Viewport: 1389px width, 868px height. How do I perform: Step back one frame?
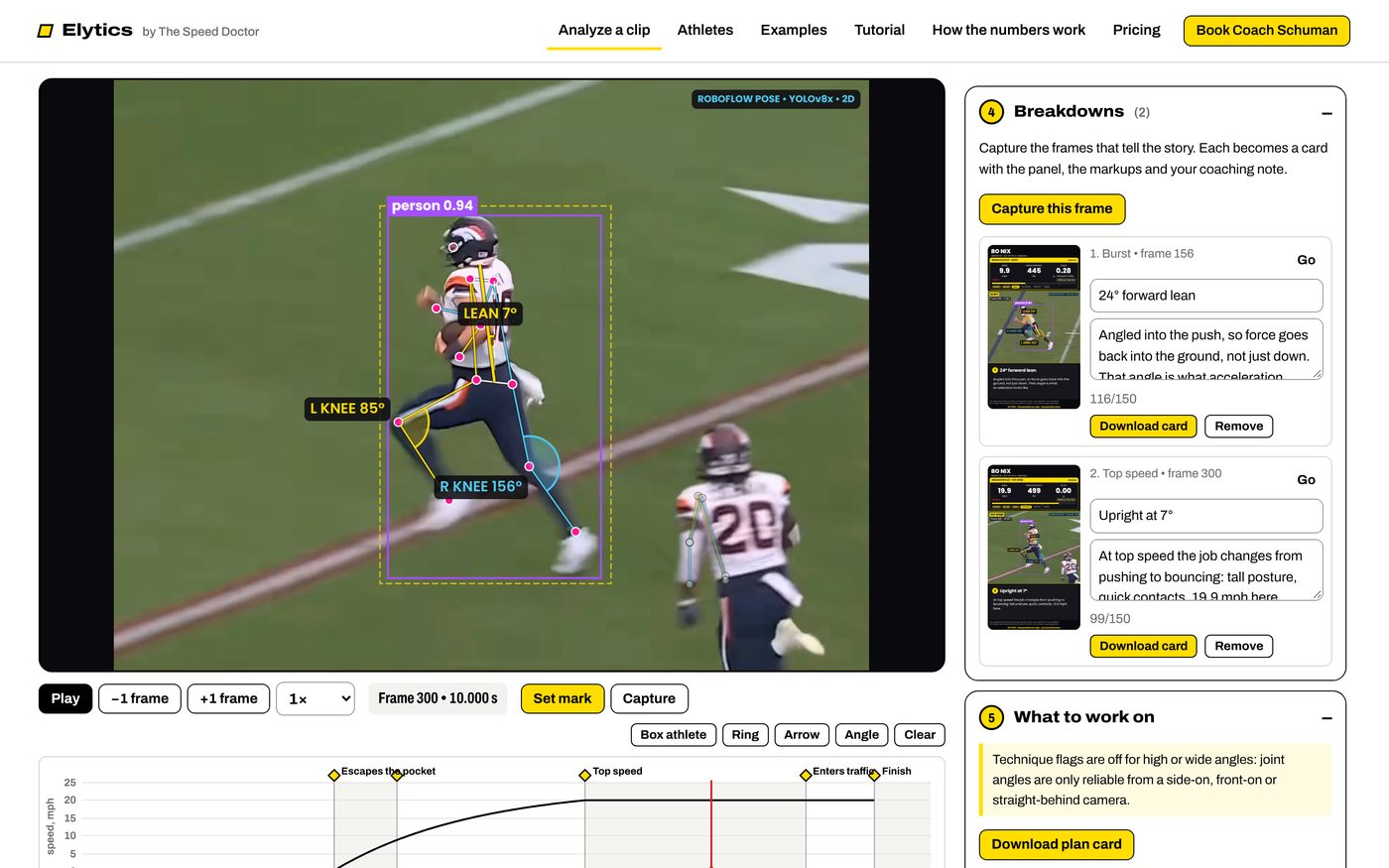(140, 698)
